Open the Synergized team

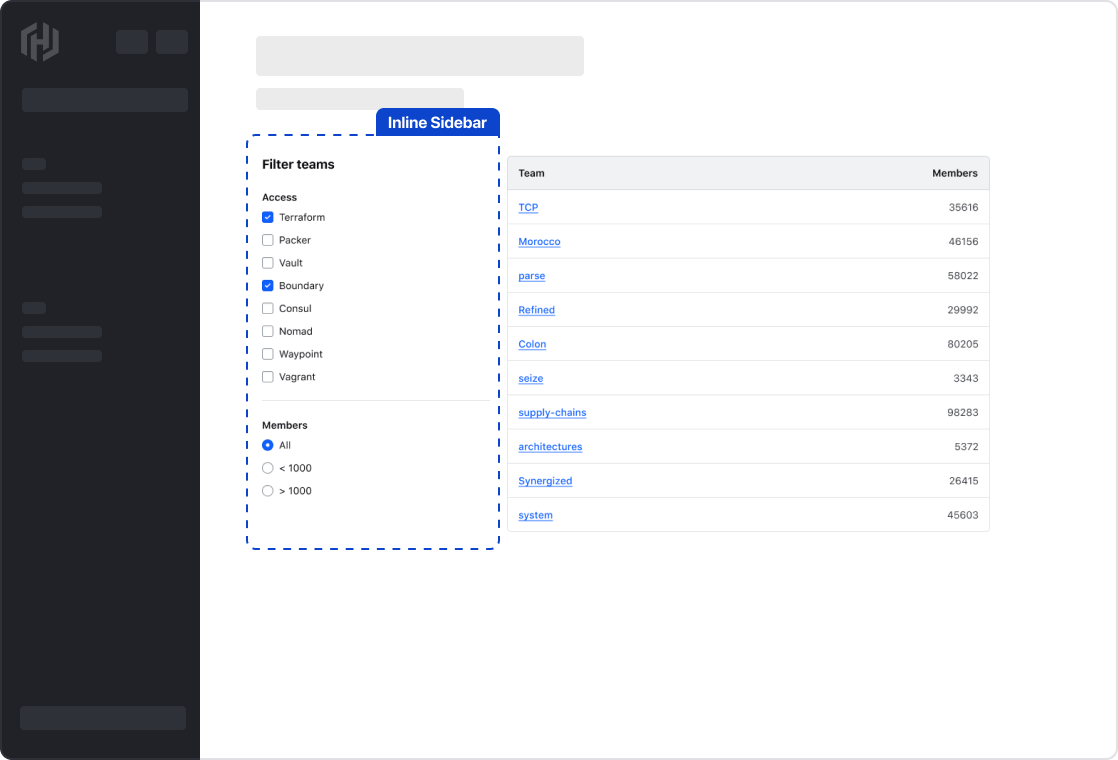point(545,481)
